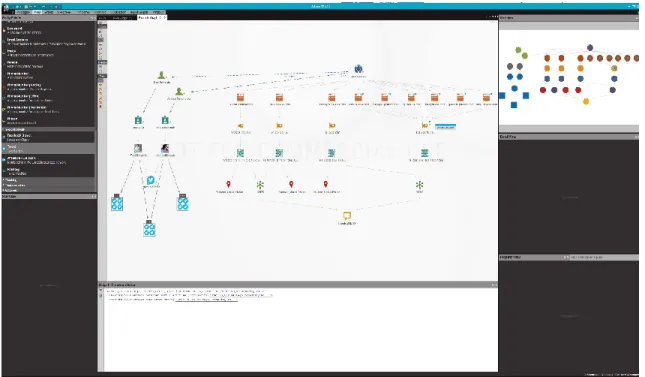Screen dimensions: 645x377
Task: Open the Transforms ribbon tab
Action: 84,12
